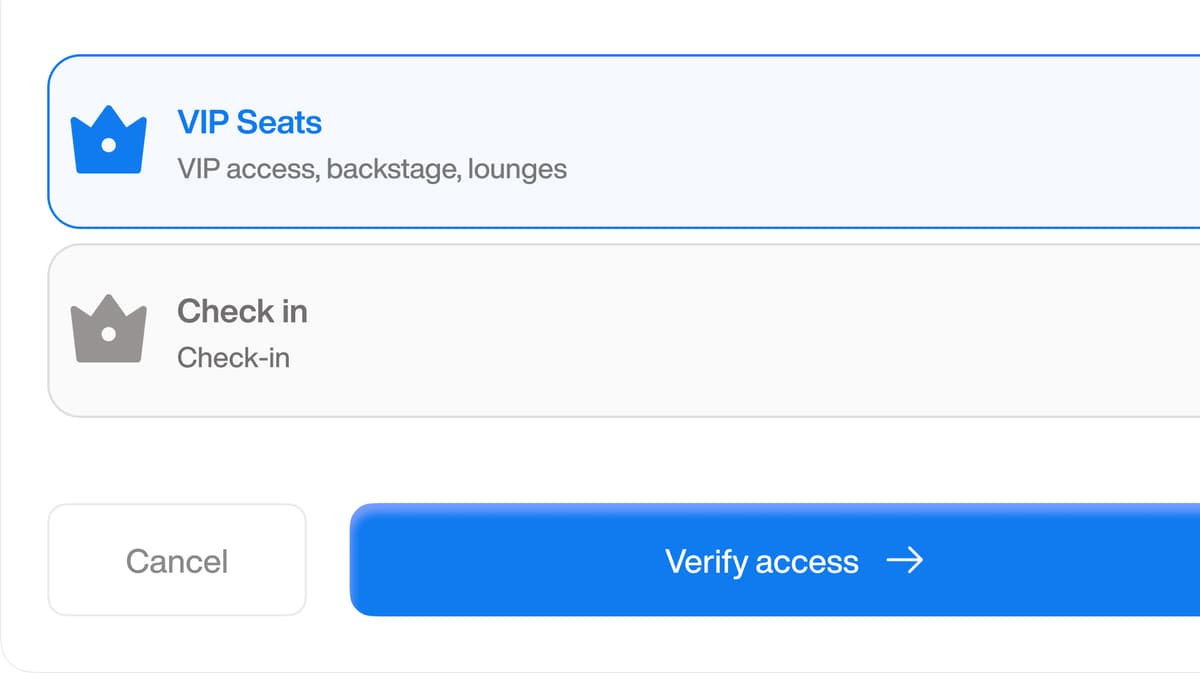Click the 'VIP access, backstage, lounges' description

(372, 169)
